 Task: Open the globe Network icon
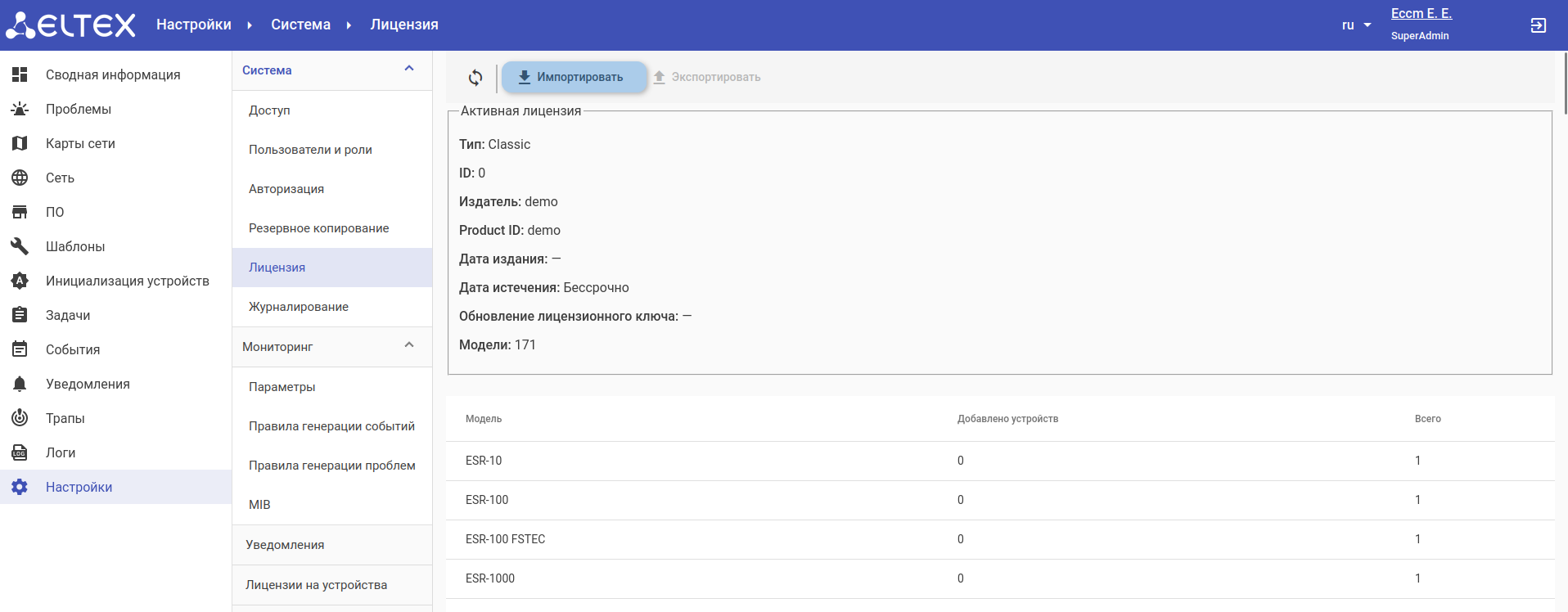click(x=20, y=178)
